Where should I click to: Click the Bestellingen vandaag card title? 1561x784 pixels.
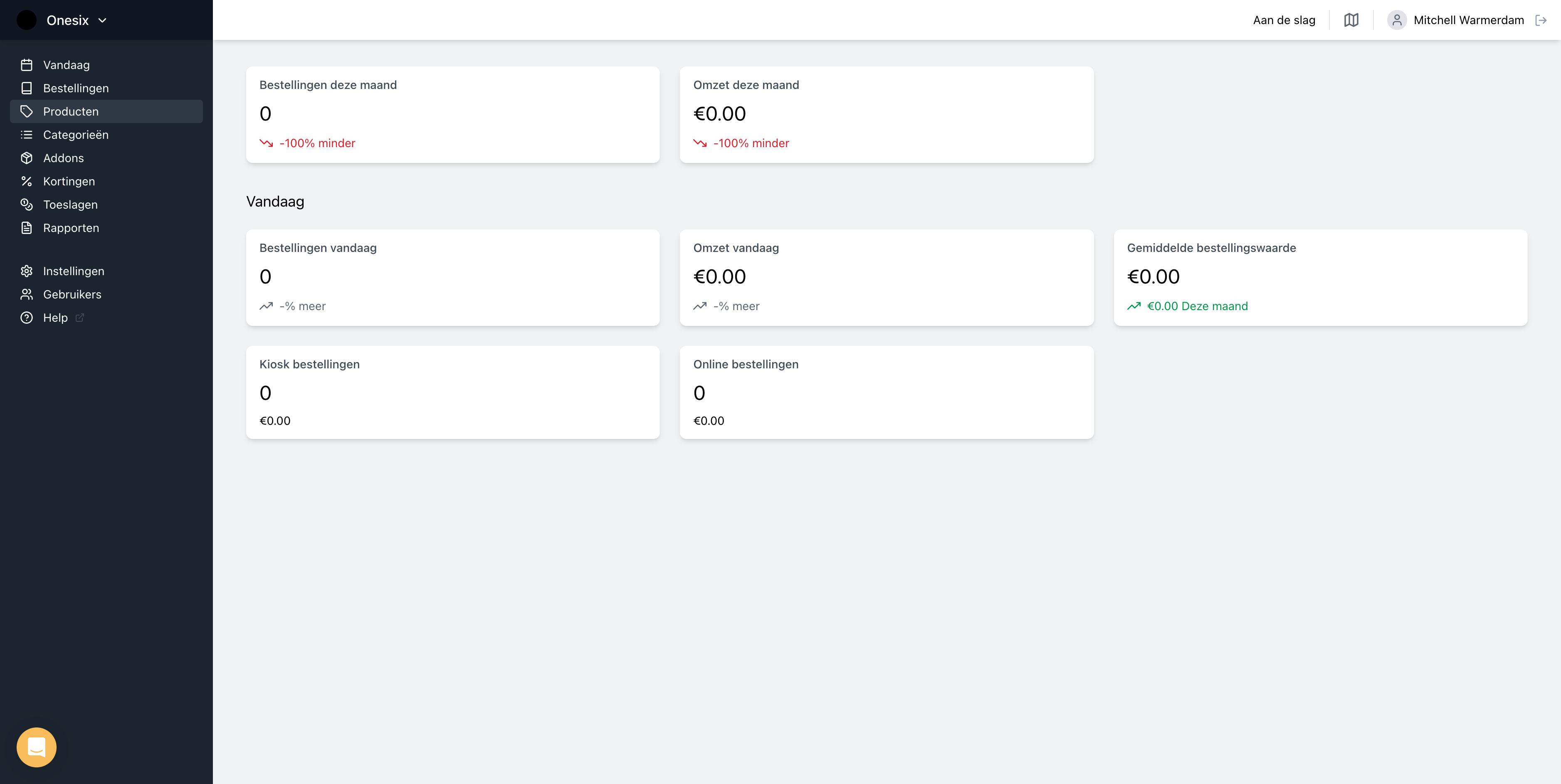pos(318,249)
